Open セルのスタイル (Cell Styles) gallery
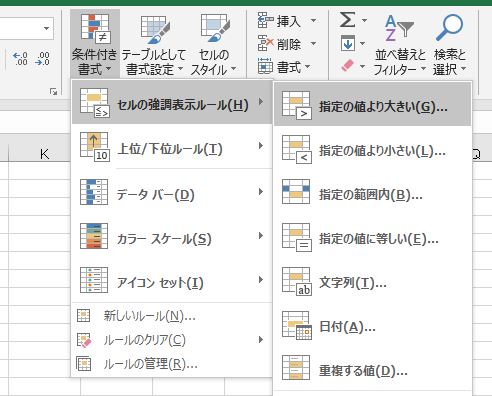Viewport: 492px width, 396px height. (x=214, y=44)
